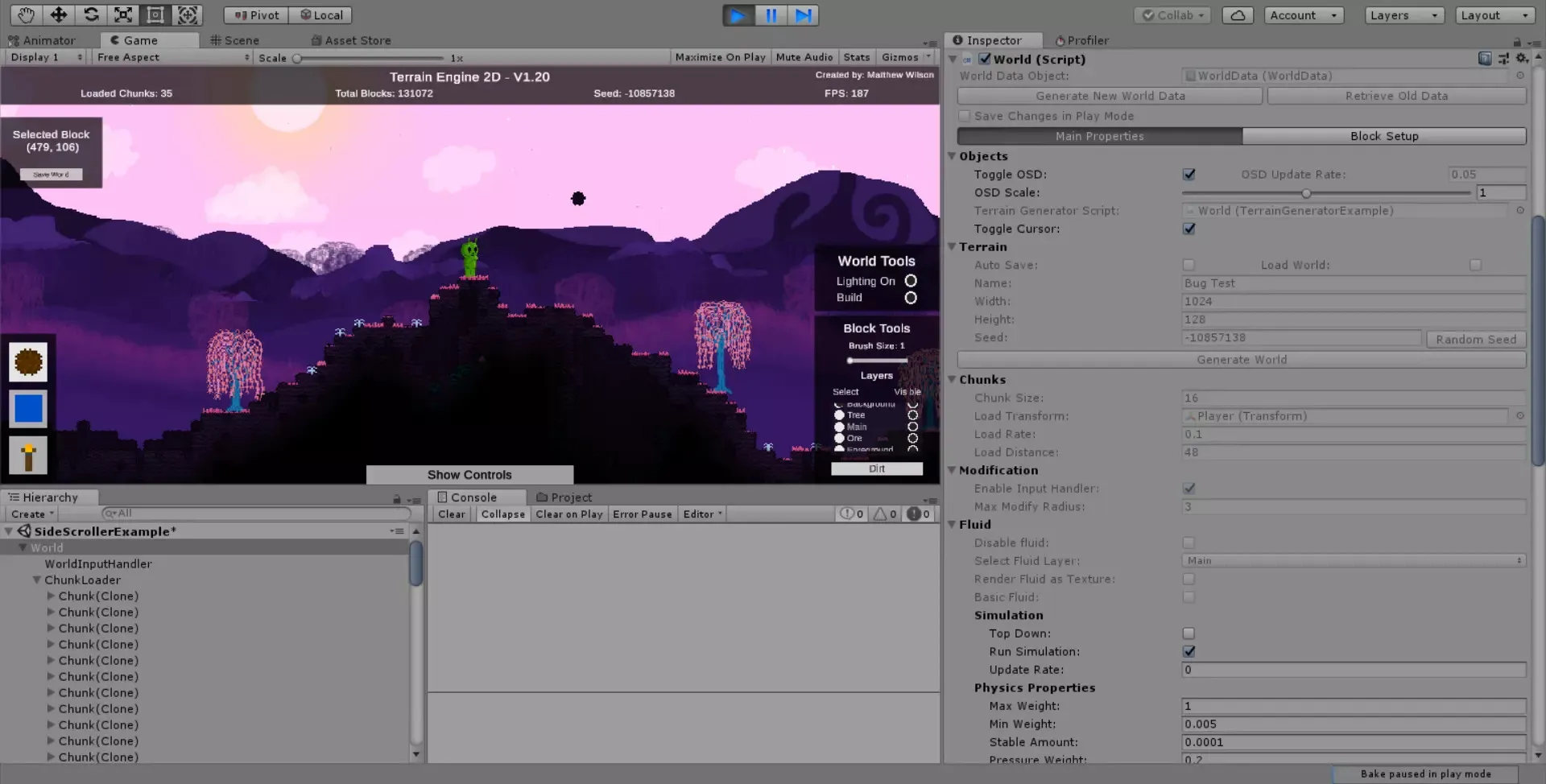Open the Select Fluid Layer dropdown
Image resolution: width=1546 pixels, height=784 pixels.
[x=1353, y=561]
